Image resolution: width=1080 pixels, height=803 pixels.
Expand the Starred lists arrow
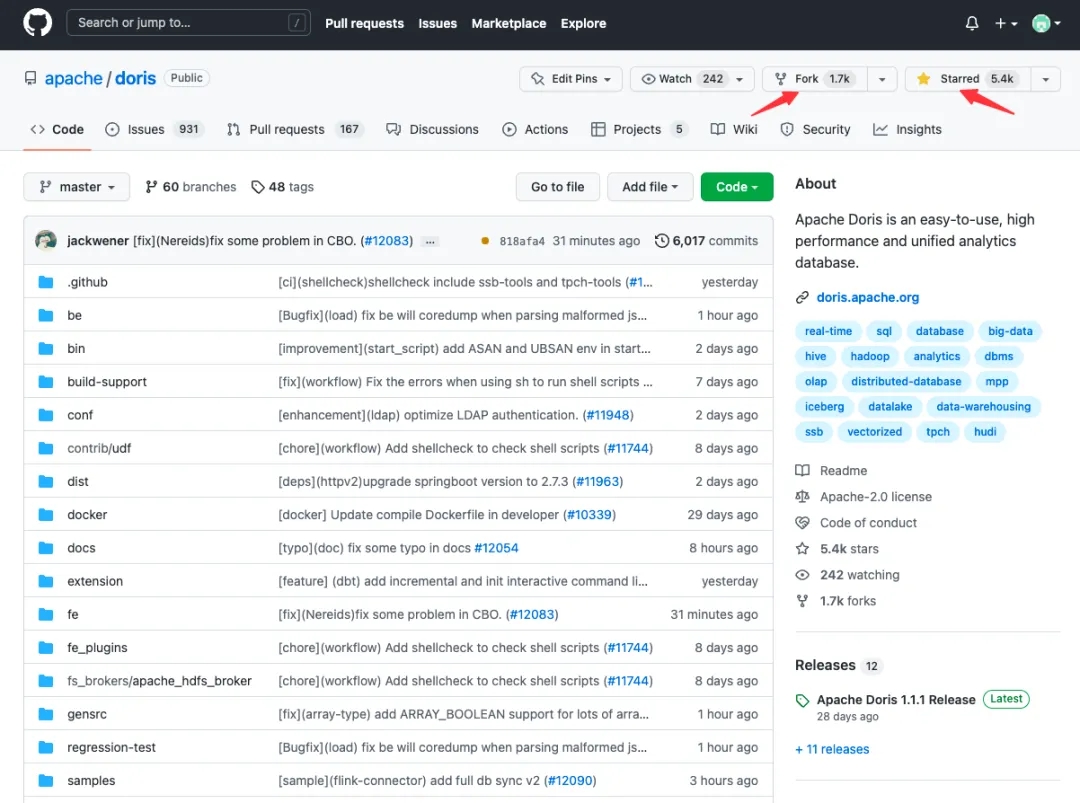(x=1046, y=79)
